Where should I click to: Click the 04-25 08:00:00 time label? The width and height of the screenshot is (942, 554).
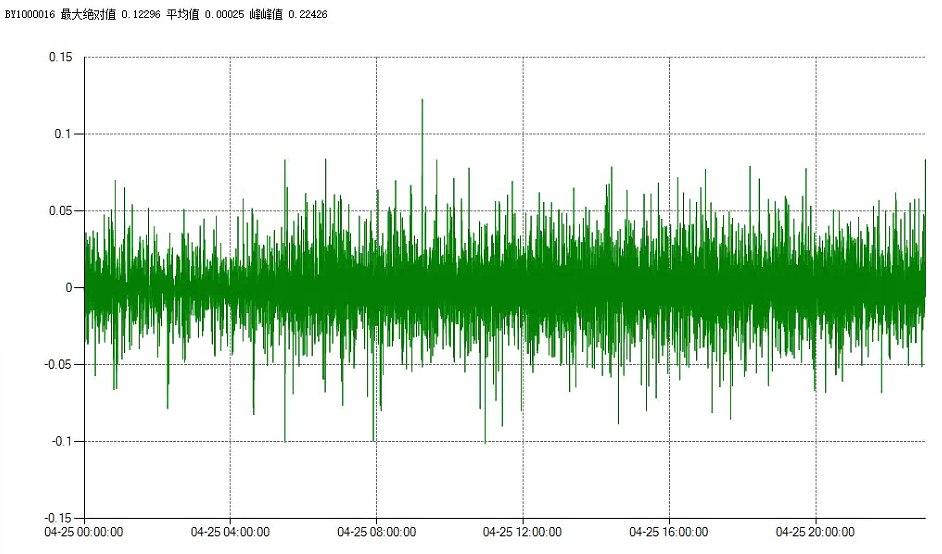pyautogui.click(x=376, y=532)
